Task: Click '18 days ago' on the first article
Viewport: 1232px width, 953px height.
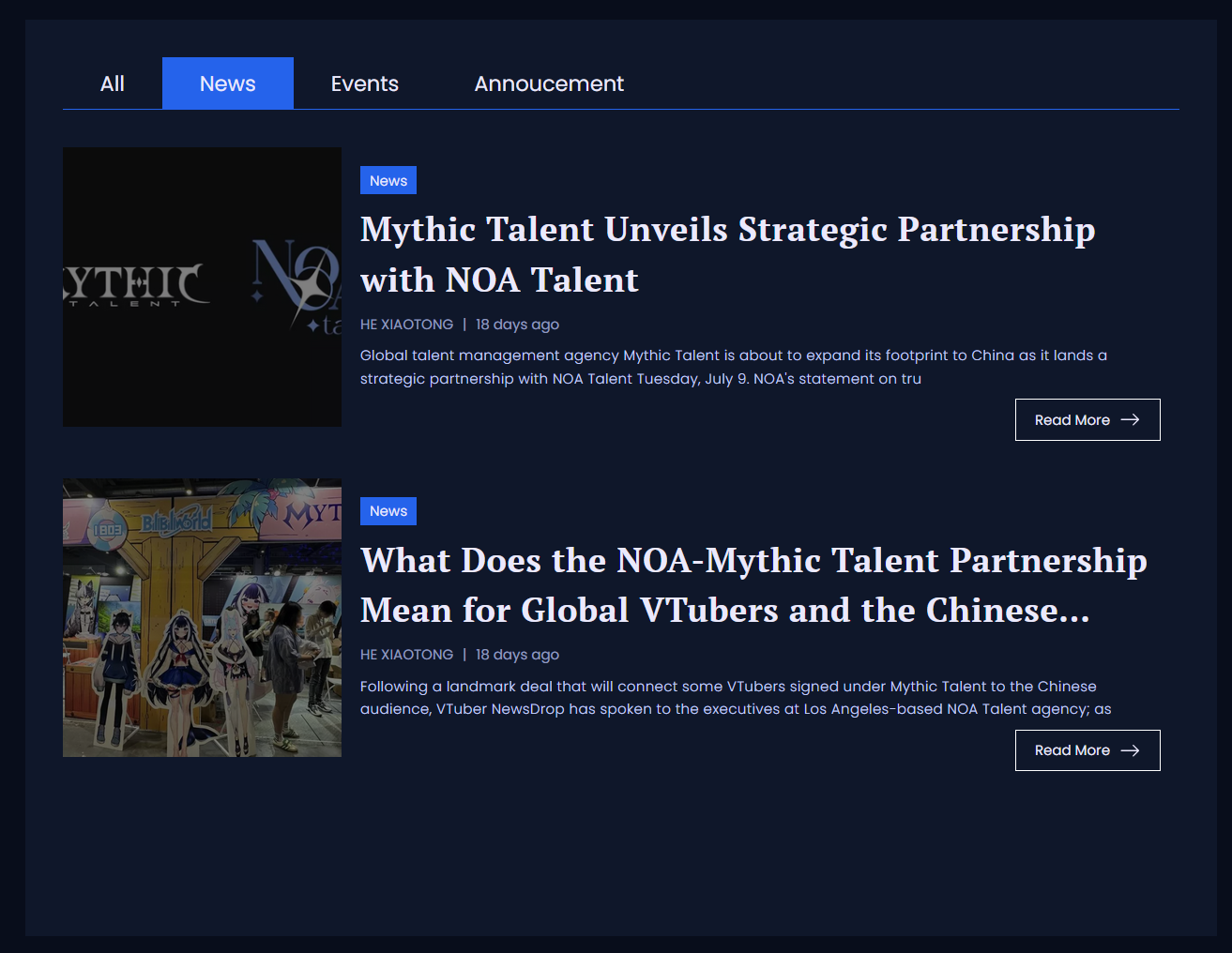Action: pos(517,325)
